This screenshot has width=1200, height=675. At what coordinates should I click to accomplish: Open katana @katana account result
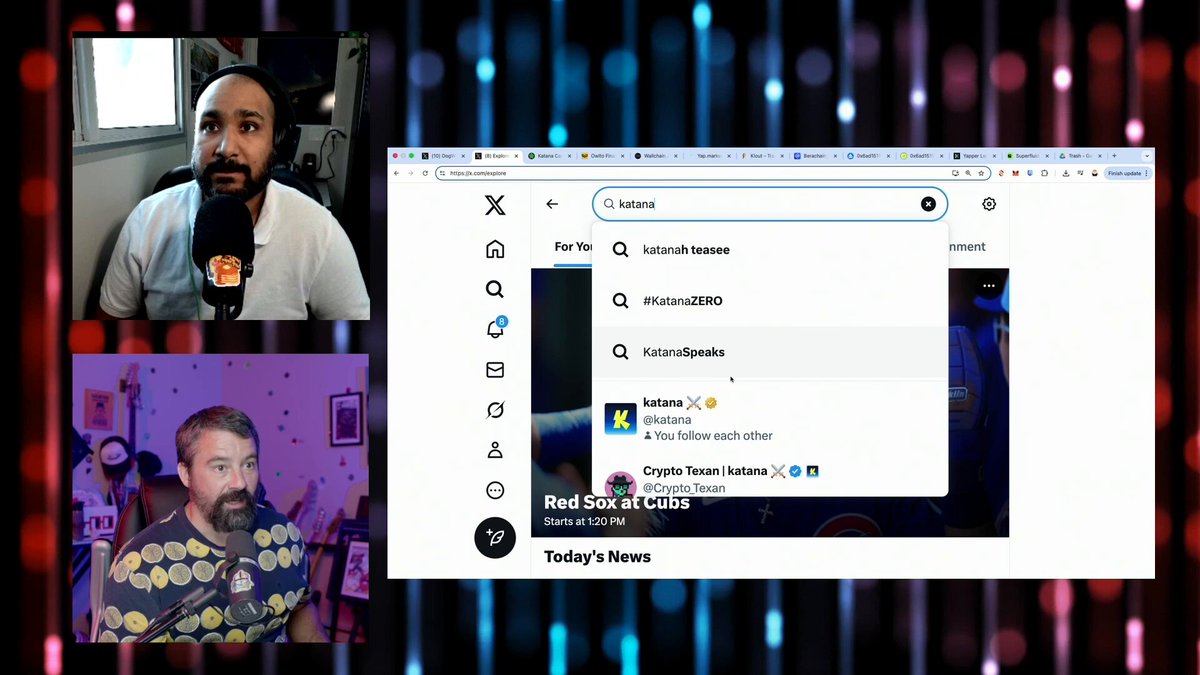[x=770, y=419]
